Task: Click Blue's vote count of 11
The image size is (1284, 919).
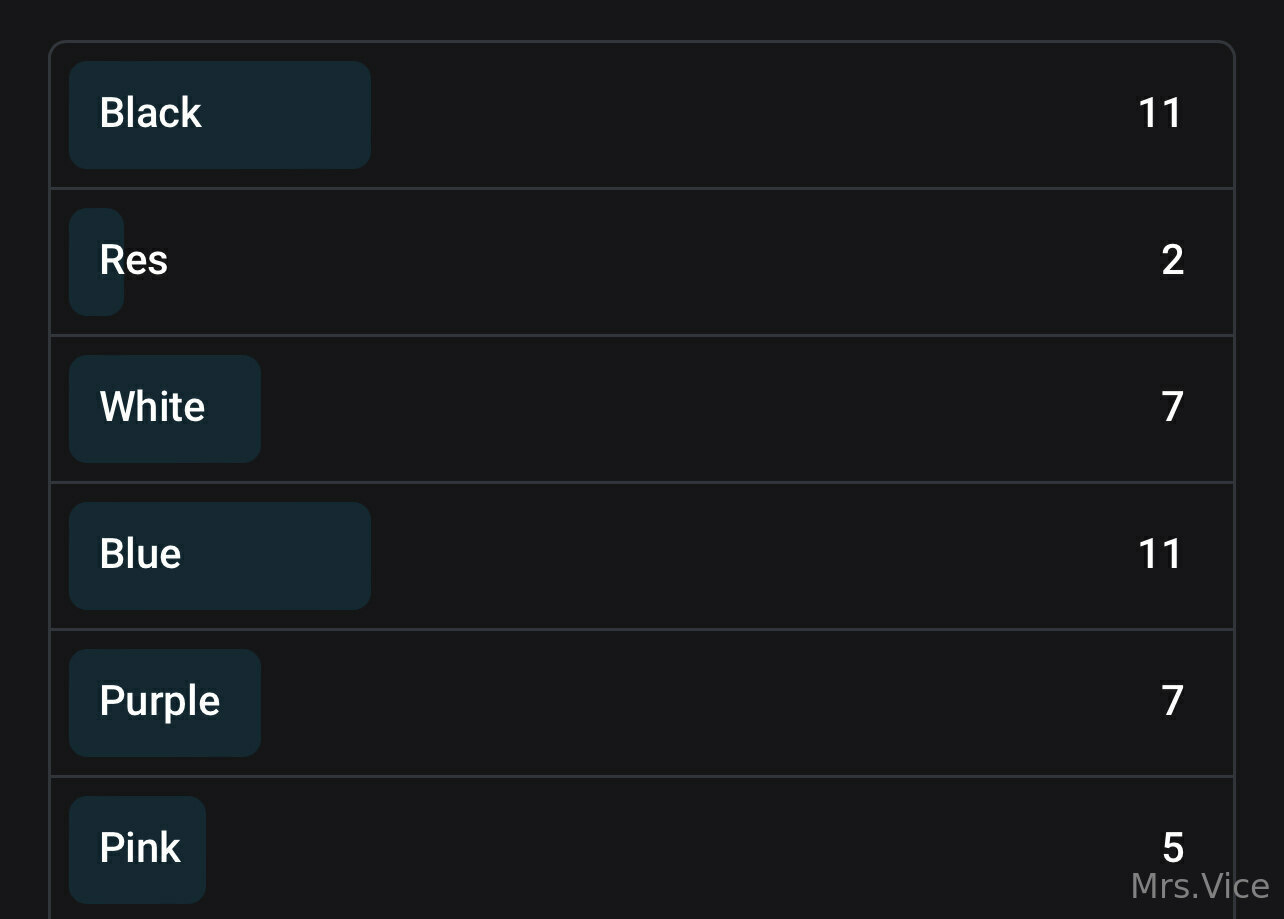Action: pyautogui.click(x=1160, y=554)
